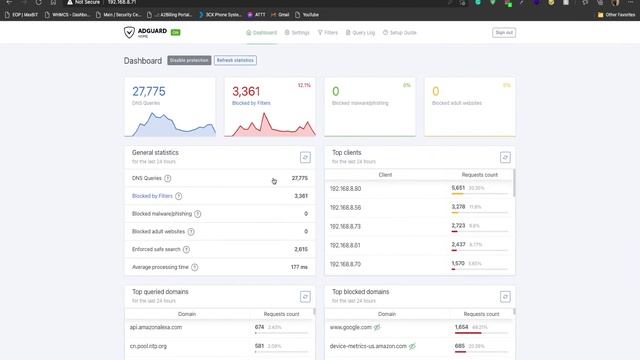The width and height of the screenshot is (640, 360).
Task: Click the 1,654 requests progress bar
Action: 482,333
